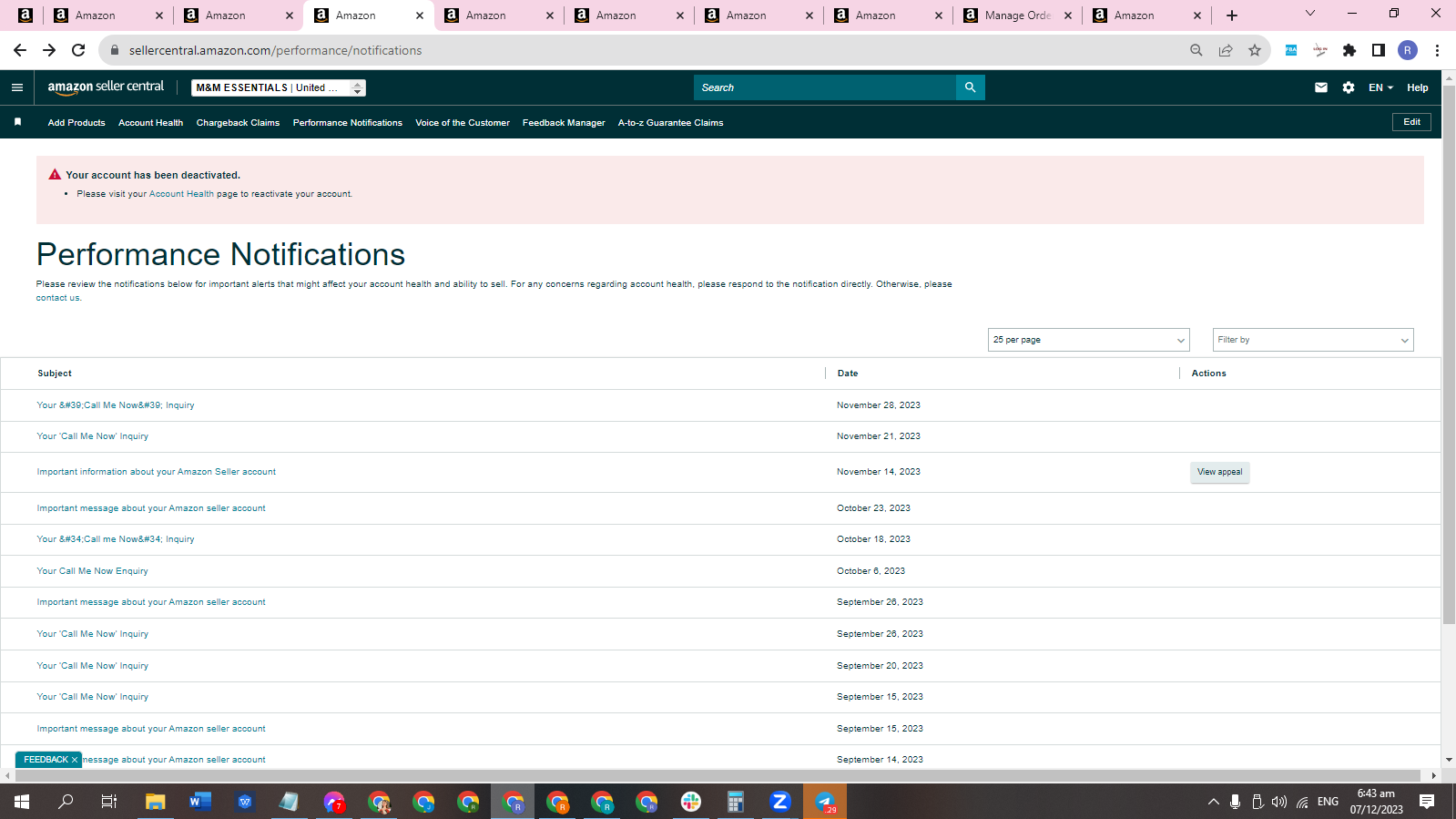Click the Edit button on the favorites bar

[x=1411, y=122]
